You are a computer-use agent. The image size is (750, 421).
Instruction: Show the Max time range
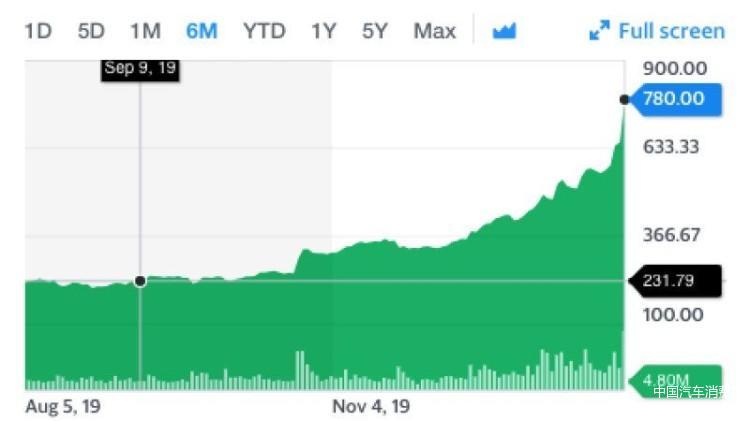tap(434, 32)
